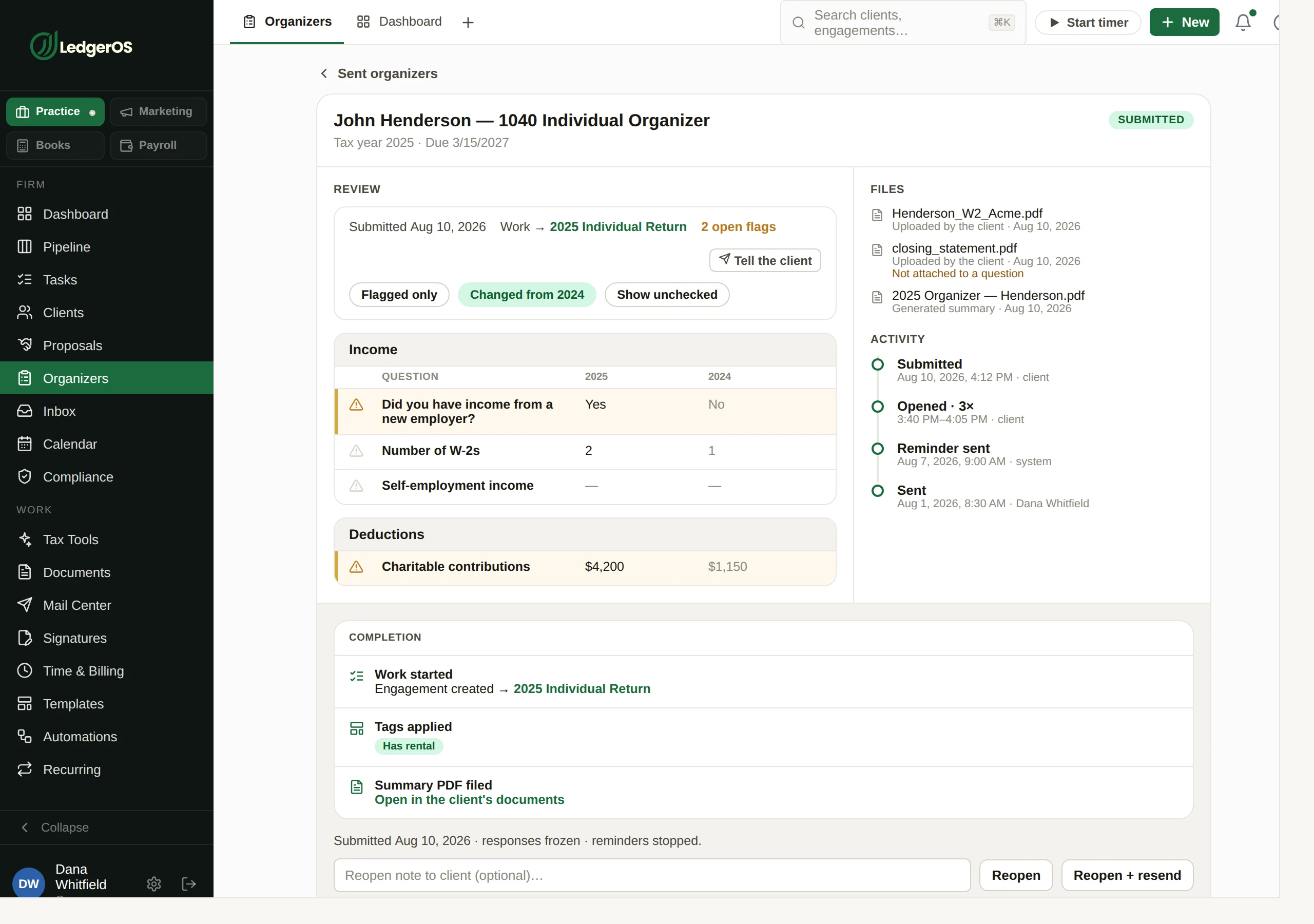The image size is (1314, 924).
Task: Click the Opened · 3× activity entry
Action: (x=960, y=412)
